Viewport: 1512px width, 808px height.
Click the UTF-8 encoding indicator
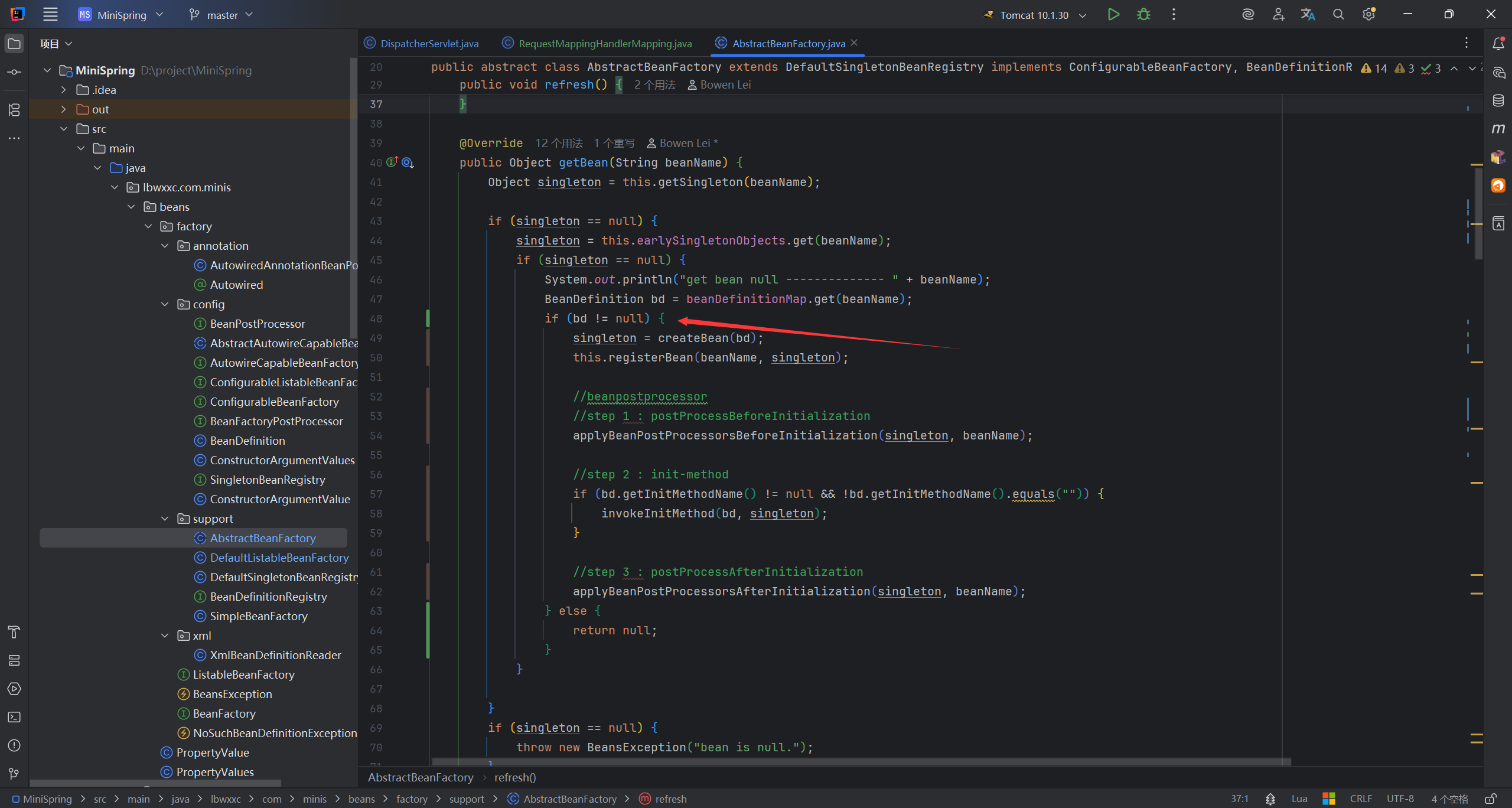1400,799
